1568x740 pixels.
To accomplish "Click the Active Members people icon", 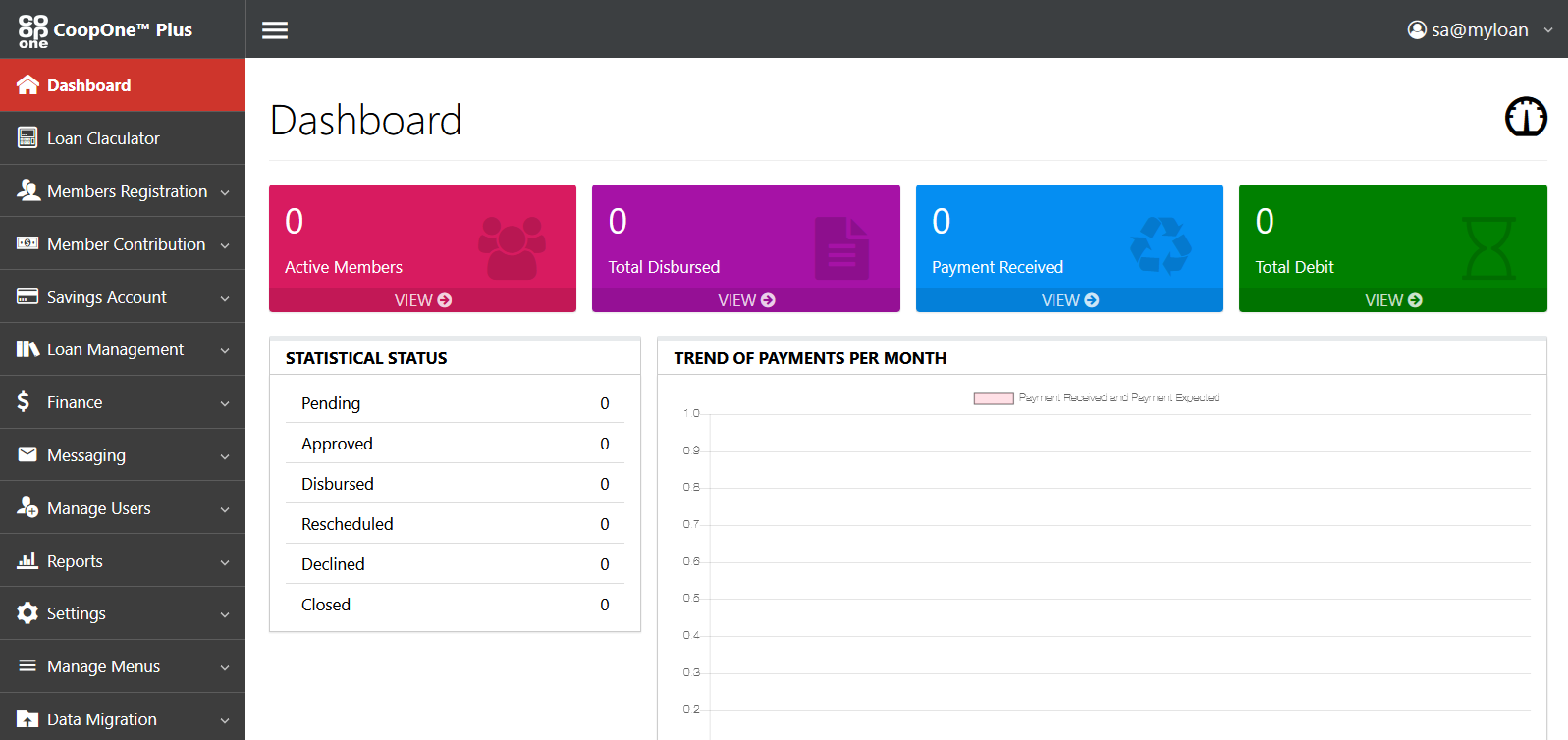I will pyautogui.click(x=512, y=247).
